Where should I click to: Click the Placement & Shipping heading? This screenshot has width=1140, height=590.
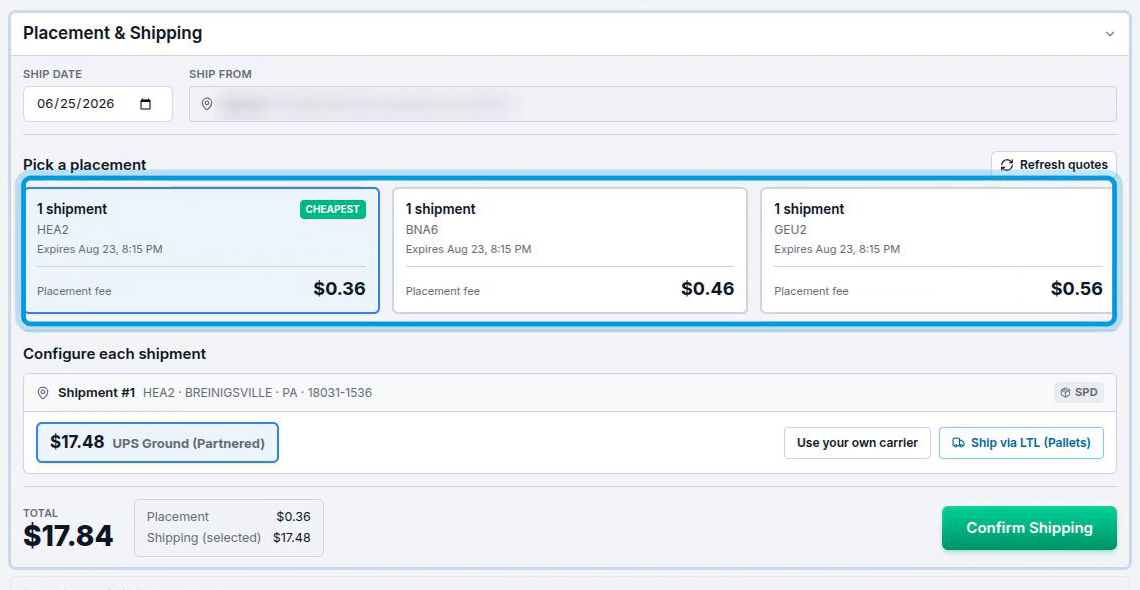tap(113, 33)
